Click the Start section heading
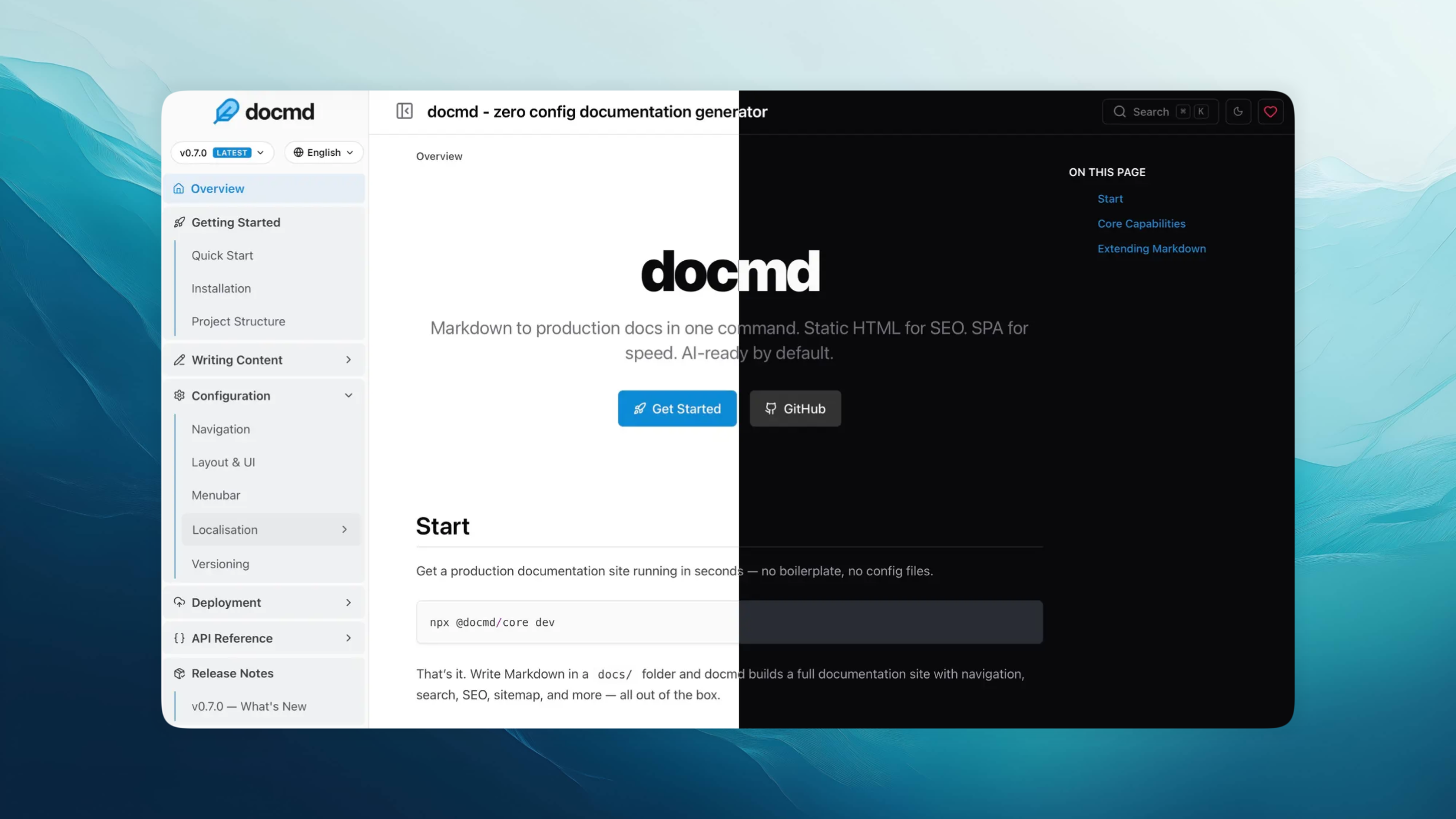The height and width of the screenshot is (819, 1456). click(x=442, y=526)
